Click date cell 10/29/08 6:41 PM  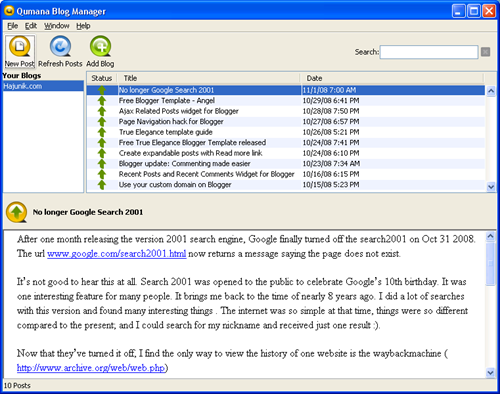[331, 101]
